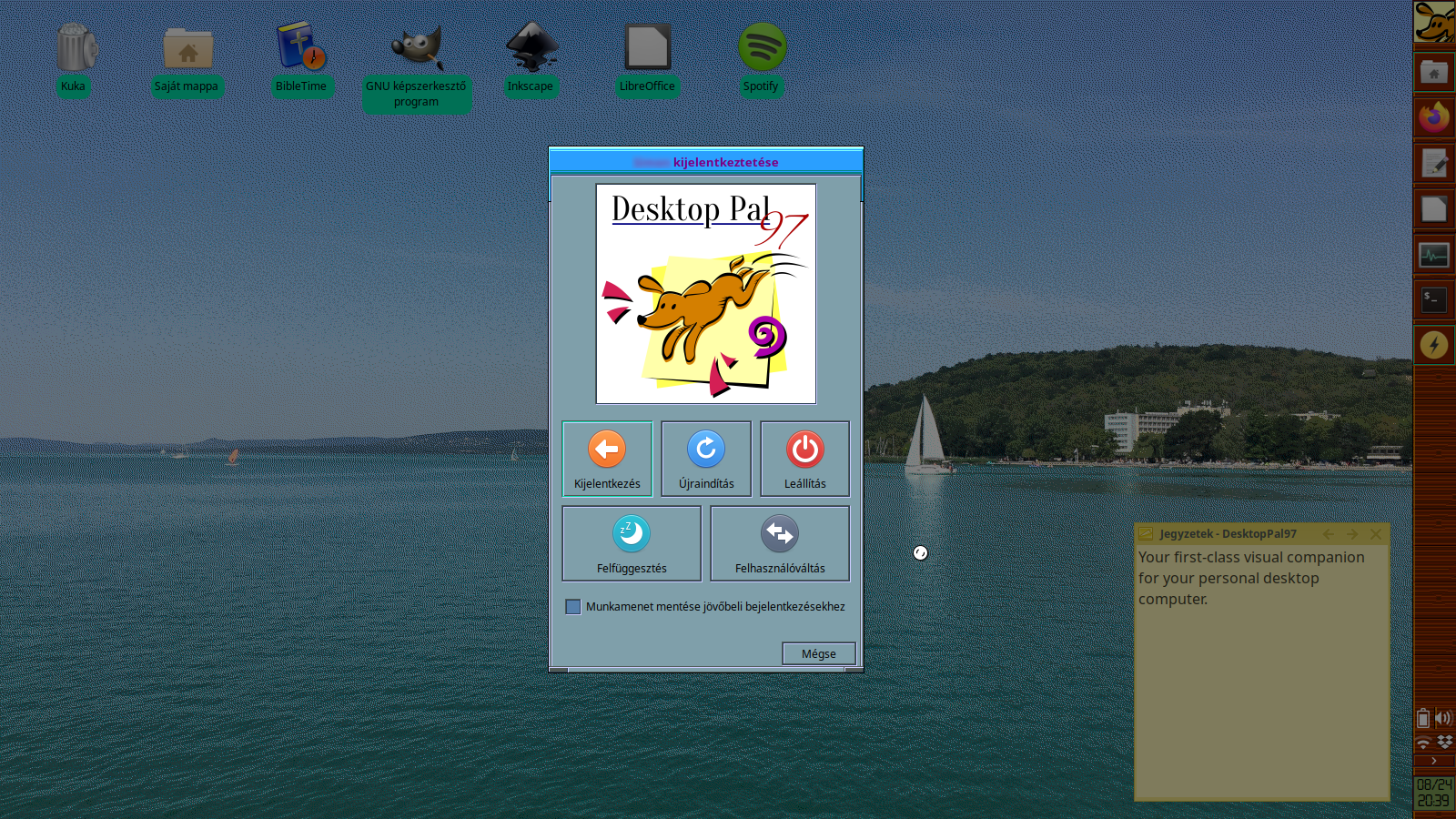Click the Jegyzetek note menu icon

pos(1147,534)
